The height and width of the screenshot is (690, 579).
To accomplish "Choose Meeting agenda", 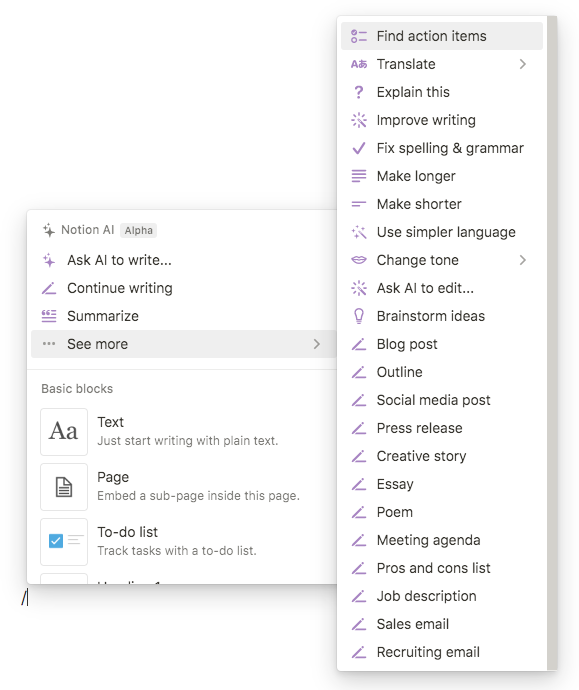I will pos(442,540).
